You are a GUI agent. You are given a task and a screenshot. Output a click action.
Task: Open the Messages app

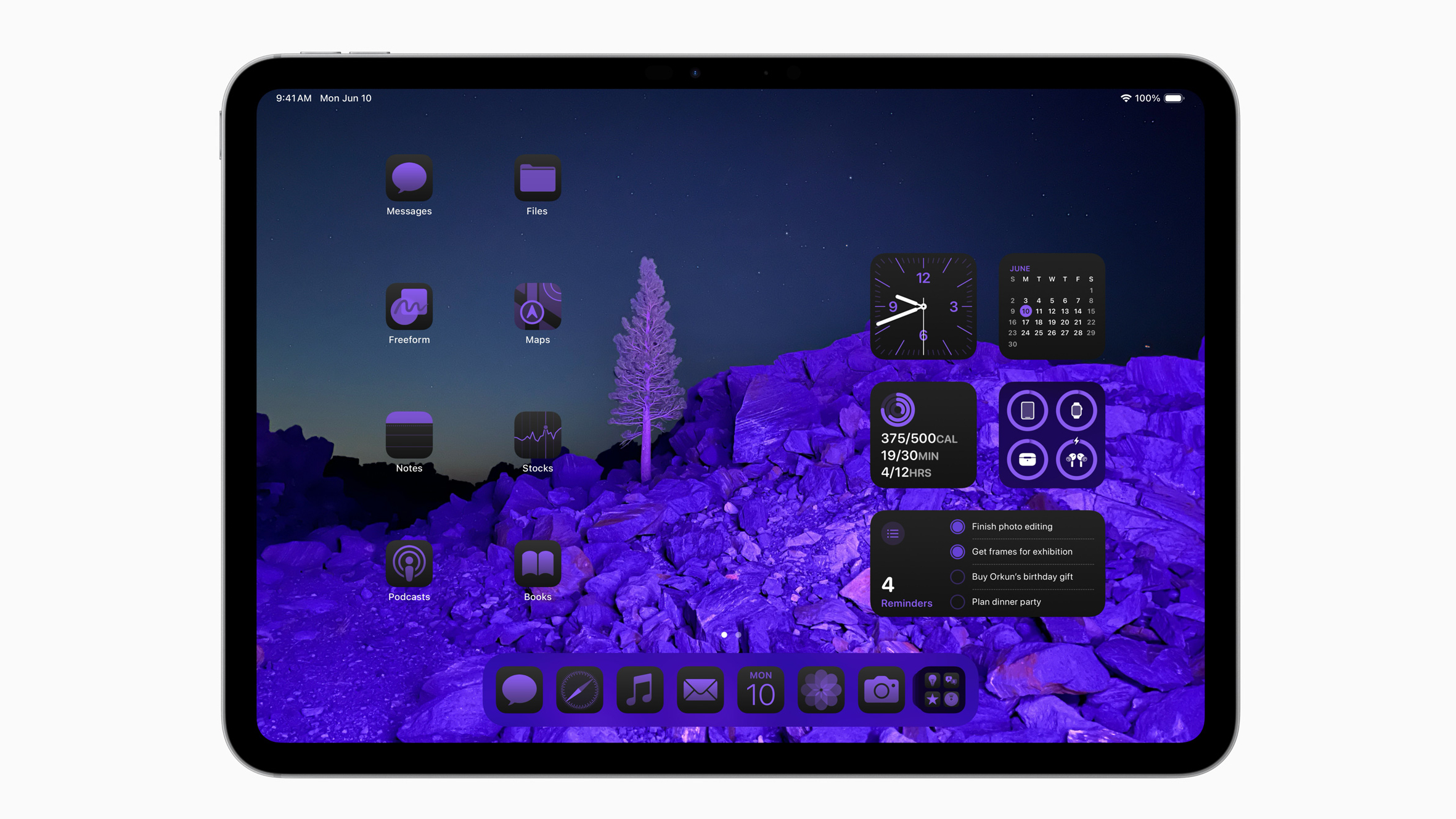(409, 180)
